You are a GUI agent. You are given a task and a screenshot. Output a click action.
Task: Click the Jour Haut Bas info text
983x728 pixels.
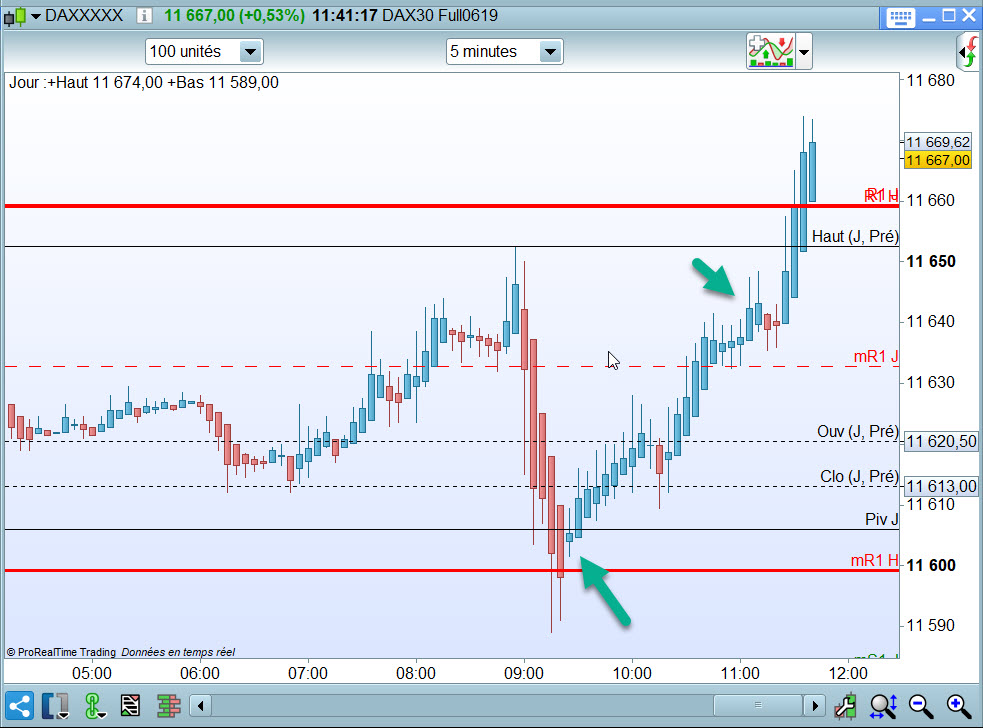point(144,82)
